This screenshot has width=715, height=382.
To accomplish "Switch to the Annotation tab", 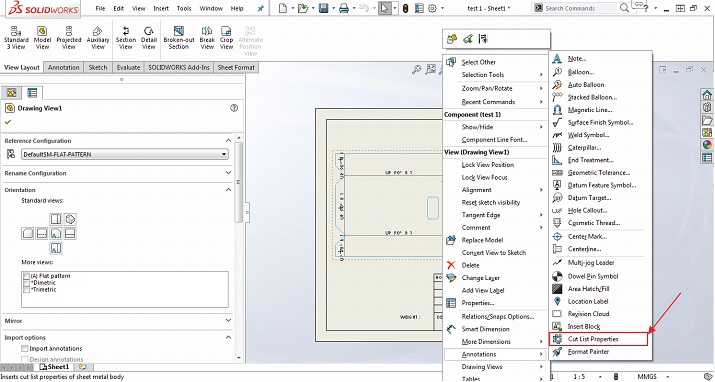I will point(63,67).
